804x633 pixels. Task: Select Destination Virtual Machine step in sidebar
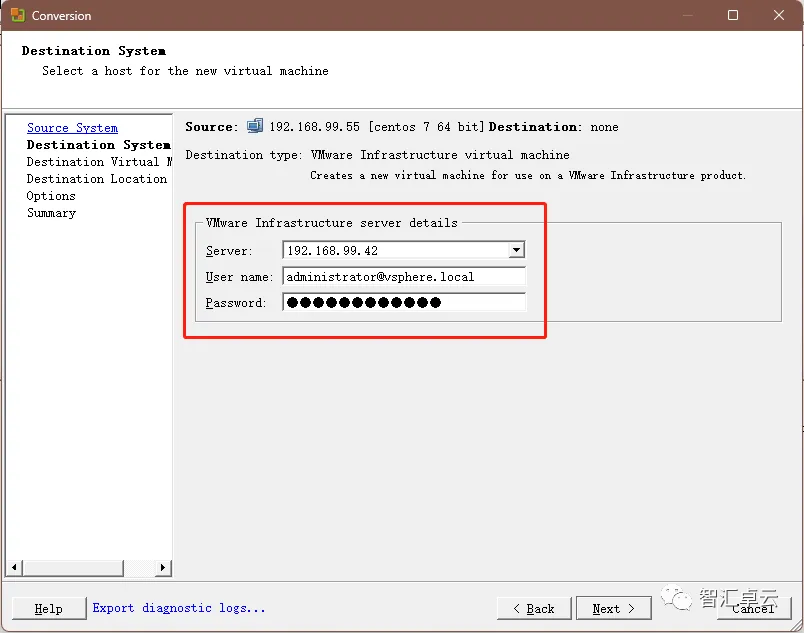(x=99, y=162)
